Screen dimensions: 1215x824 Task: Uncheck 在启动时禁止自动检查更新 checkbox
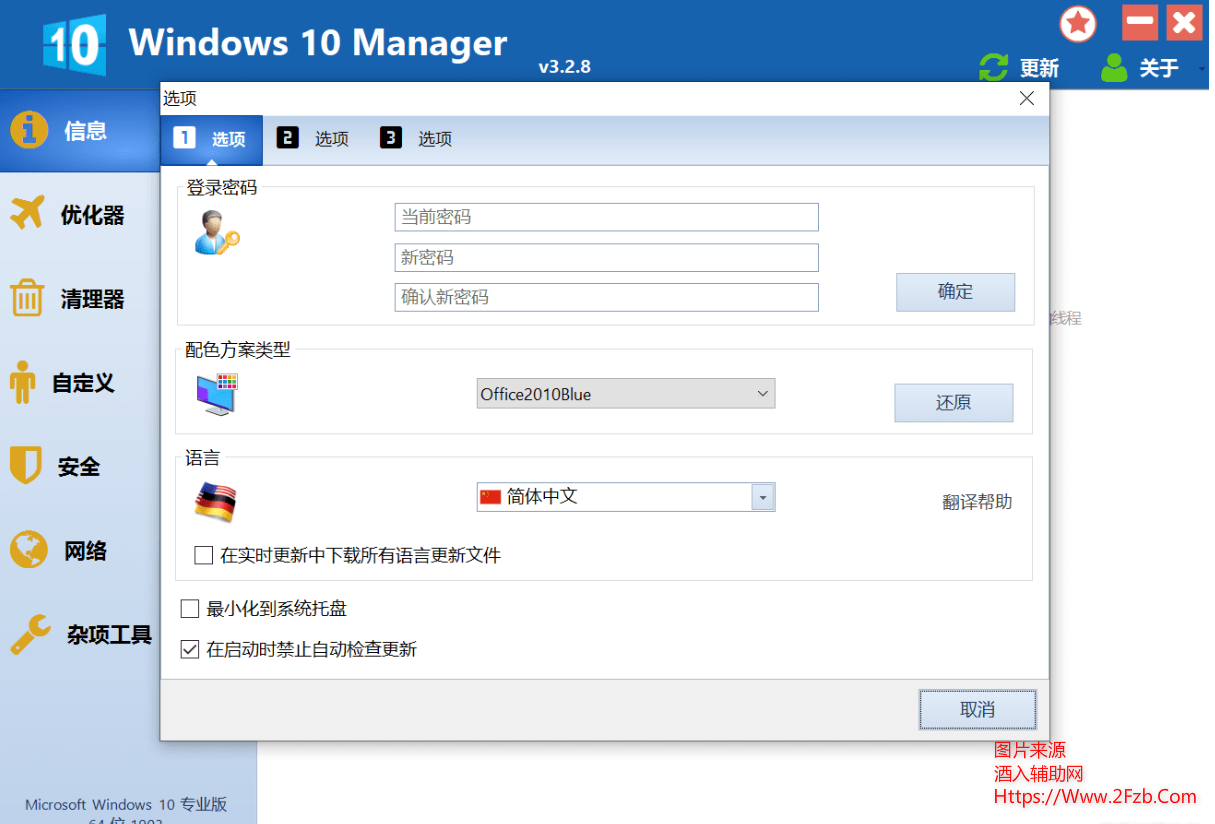(x=189, y=649)
